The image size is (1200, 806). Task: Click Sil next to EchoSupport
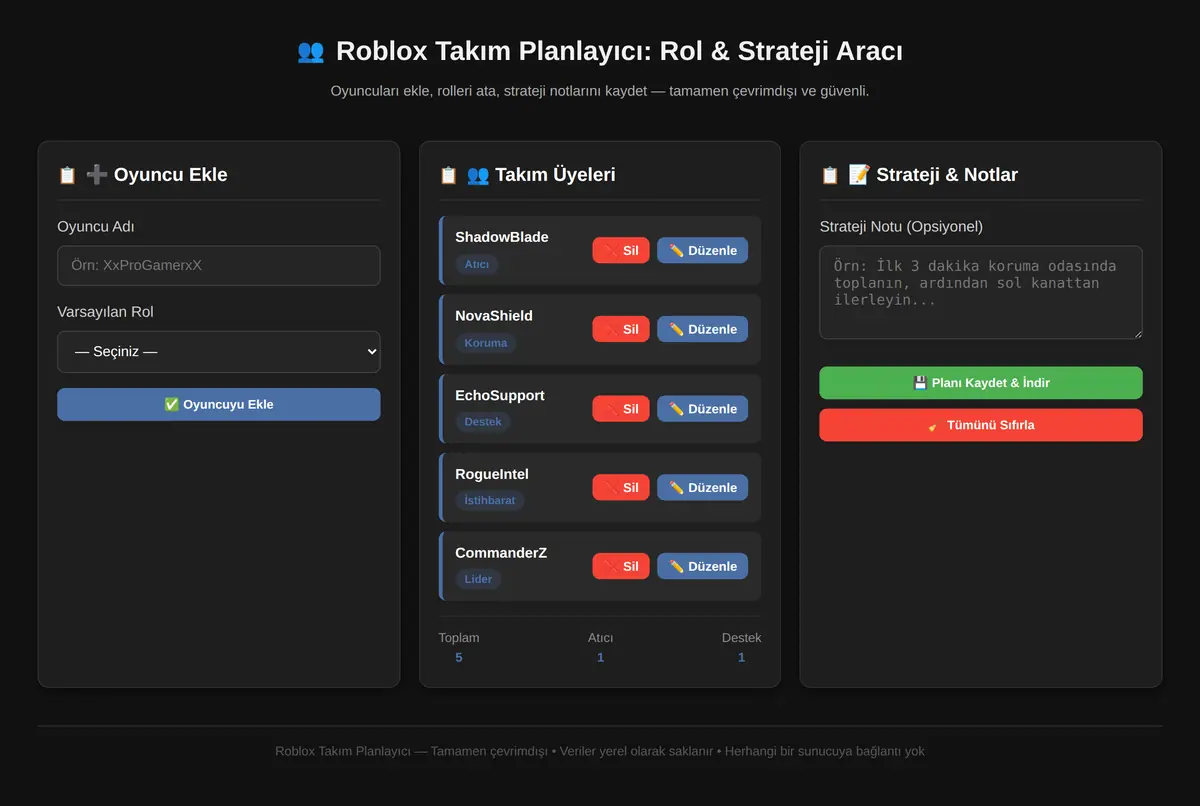click(x=621, y=408)
